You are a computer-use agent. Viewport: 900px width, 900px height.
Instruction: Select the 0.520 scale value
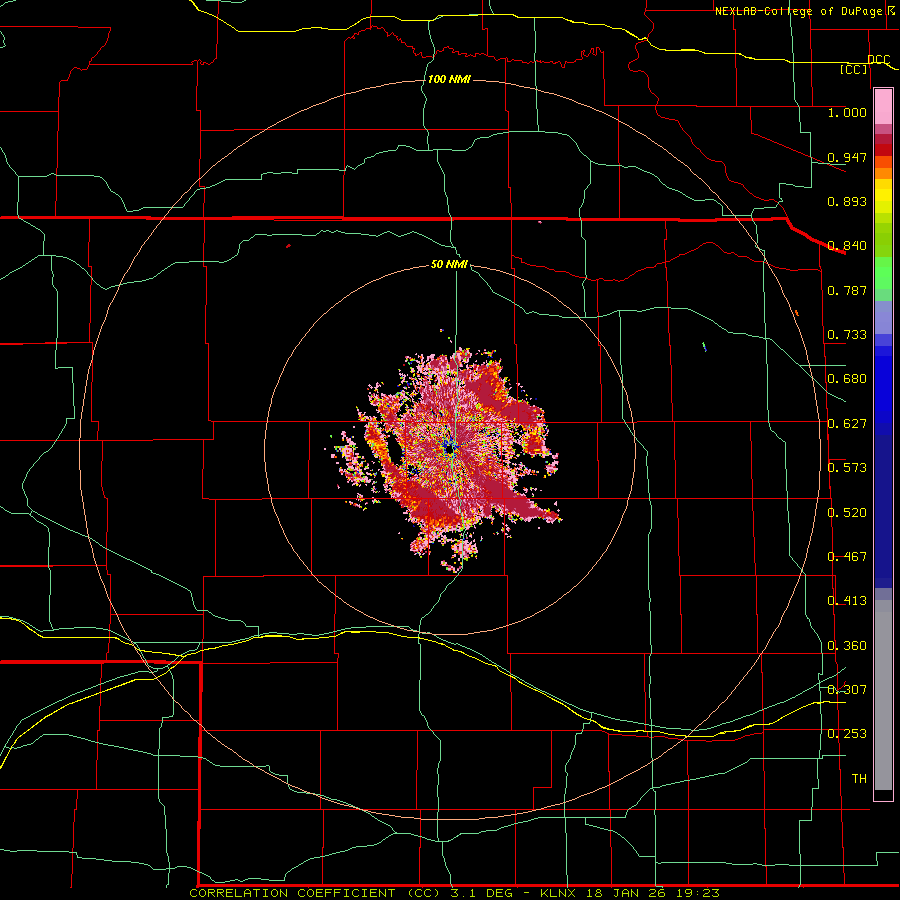pos(847,513)
